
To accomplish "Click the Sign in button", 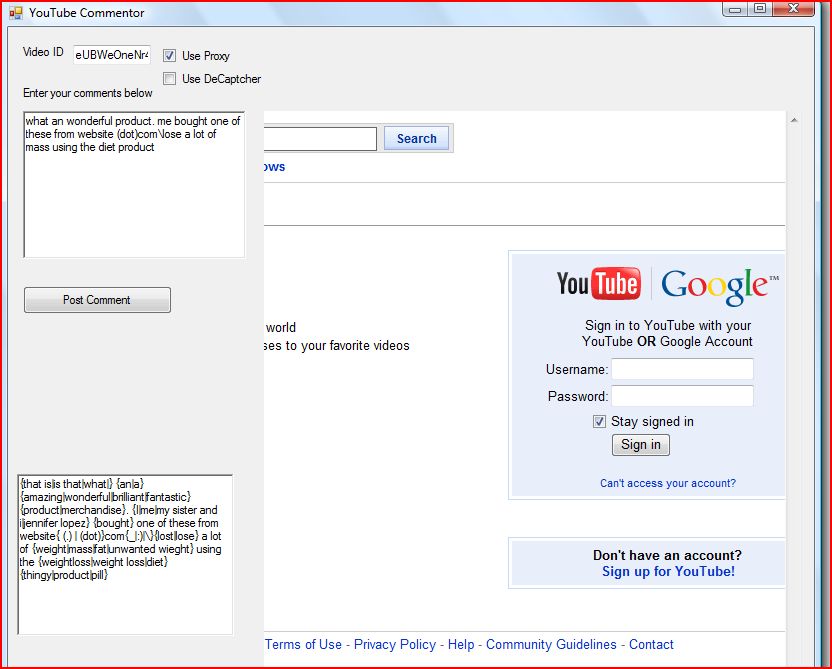I will [641, 445].
